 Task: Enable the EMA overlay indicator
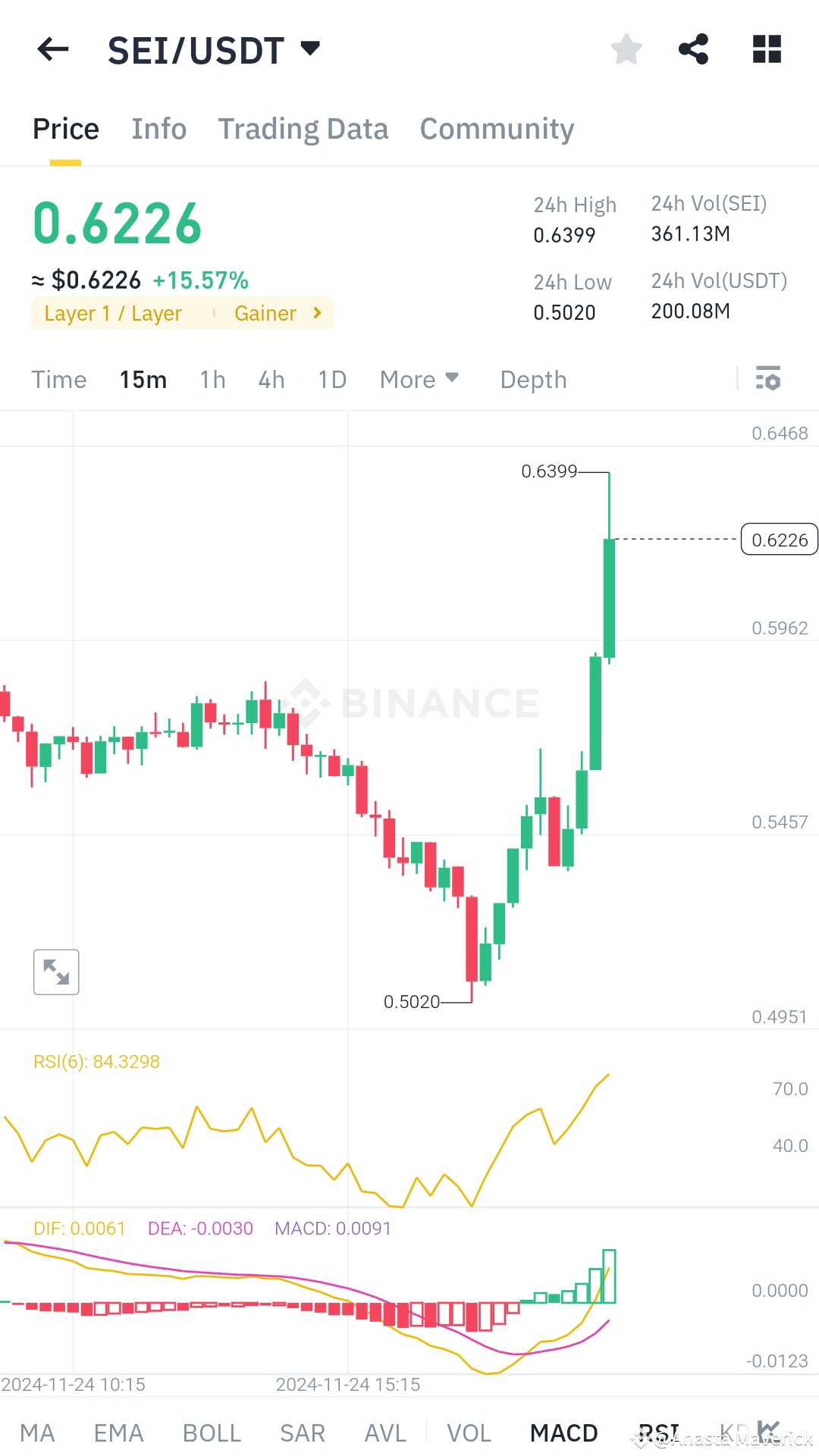(118, 1432)
